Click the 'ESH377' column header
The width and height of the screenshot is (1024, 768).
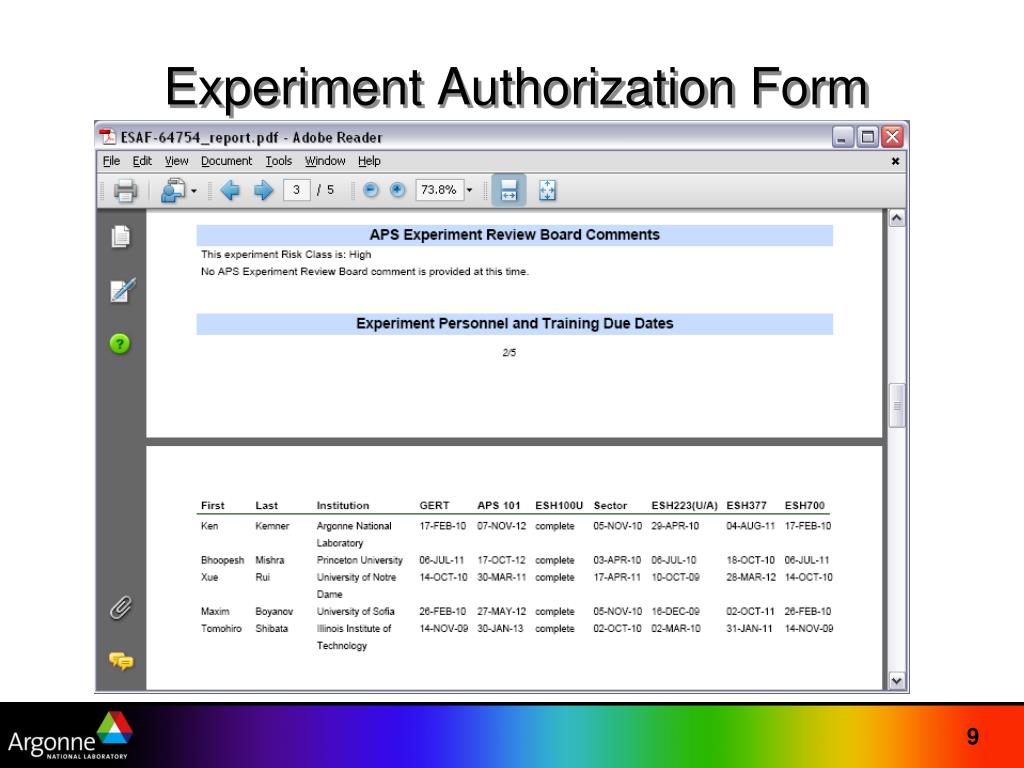pyautogui.click(x=746, y=505)
